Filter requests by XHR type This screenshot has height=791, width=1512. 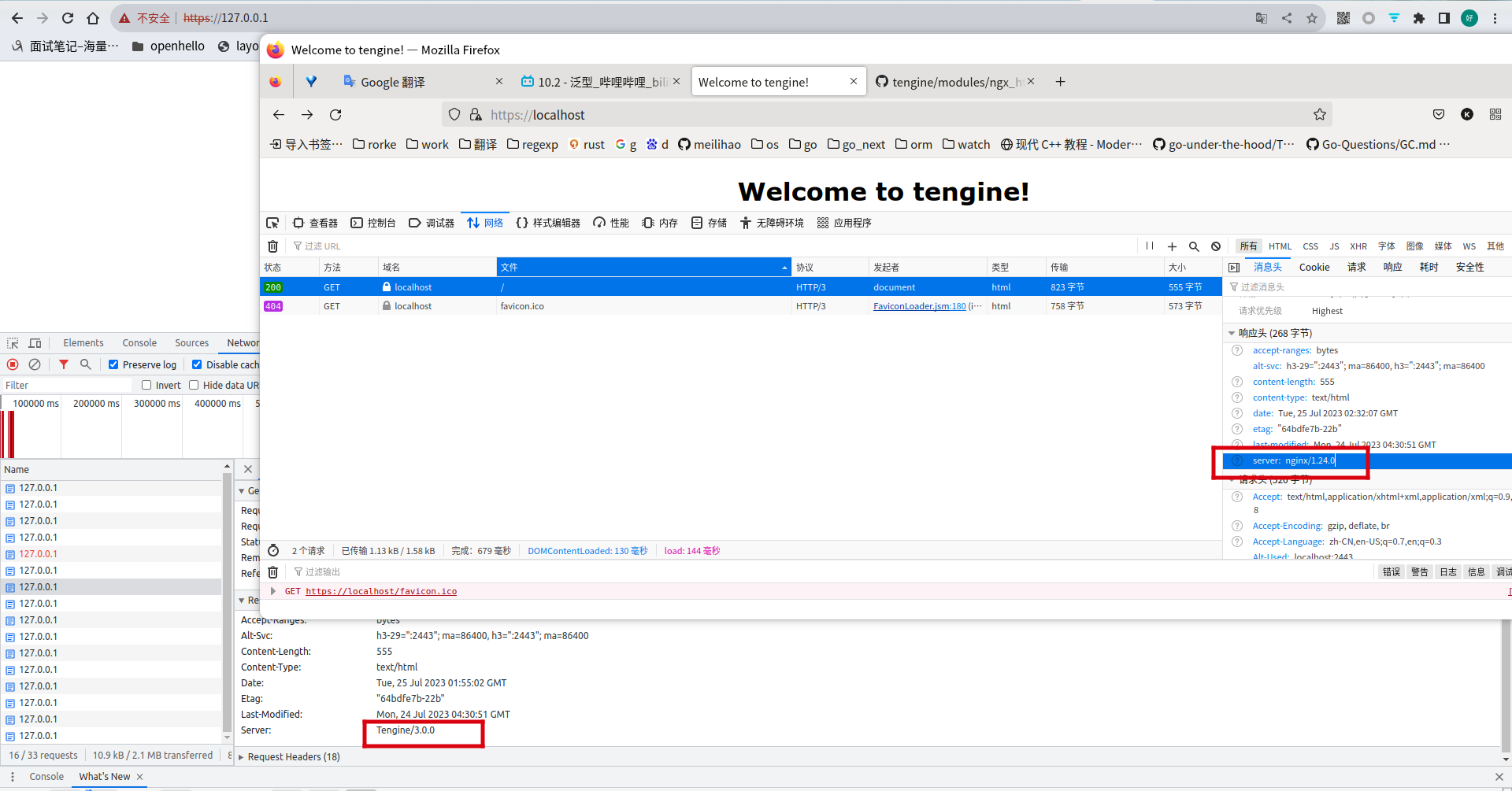pyautogui.click(x=1358, y=246)
